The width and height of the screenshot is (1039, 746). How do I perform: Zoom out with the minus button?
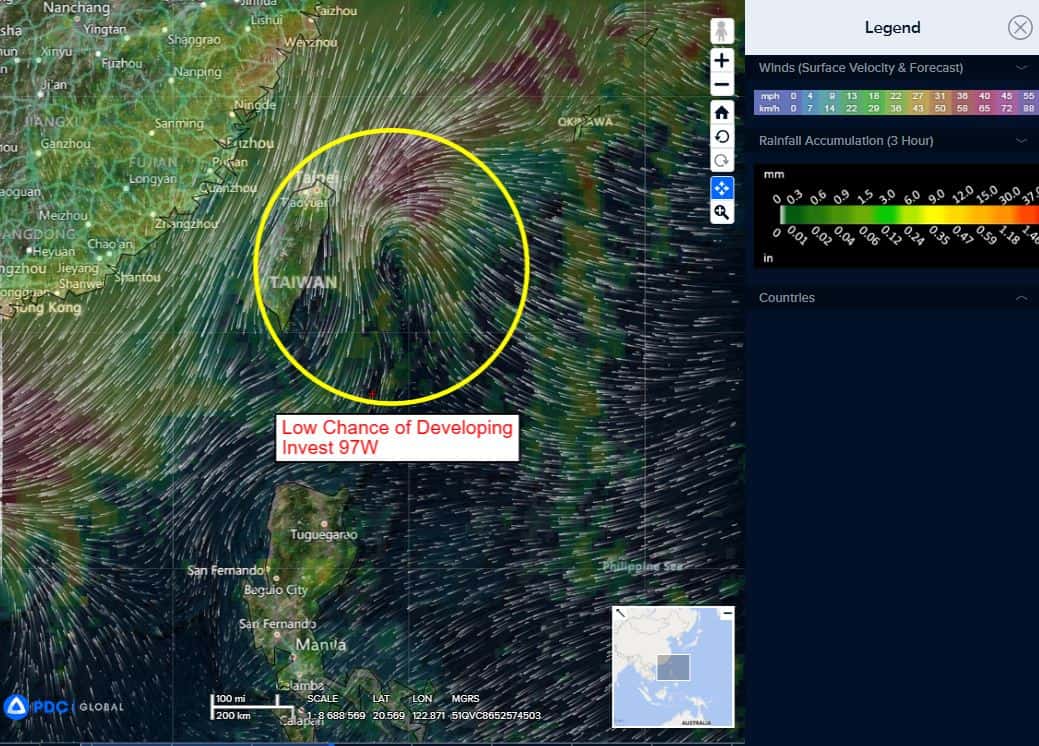(x=722, y=84)
